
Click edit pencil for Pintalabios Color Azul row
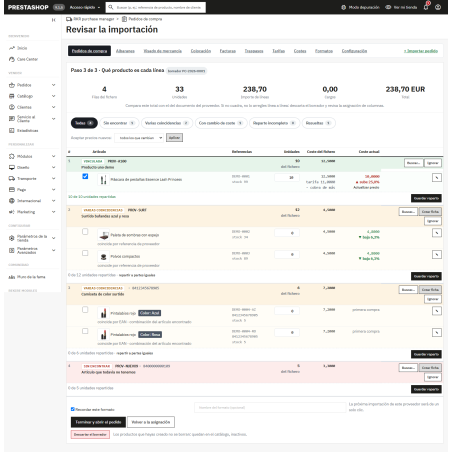[437, 311]
